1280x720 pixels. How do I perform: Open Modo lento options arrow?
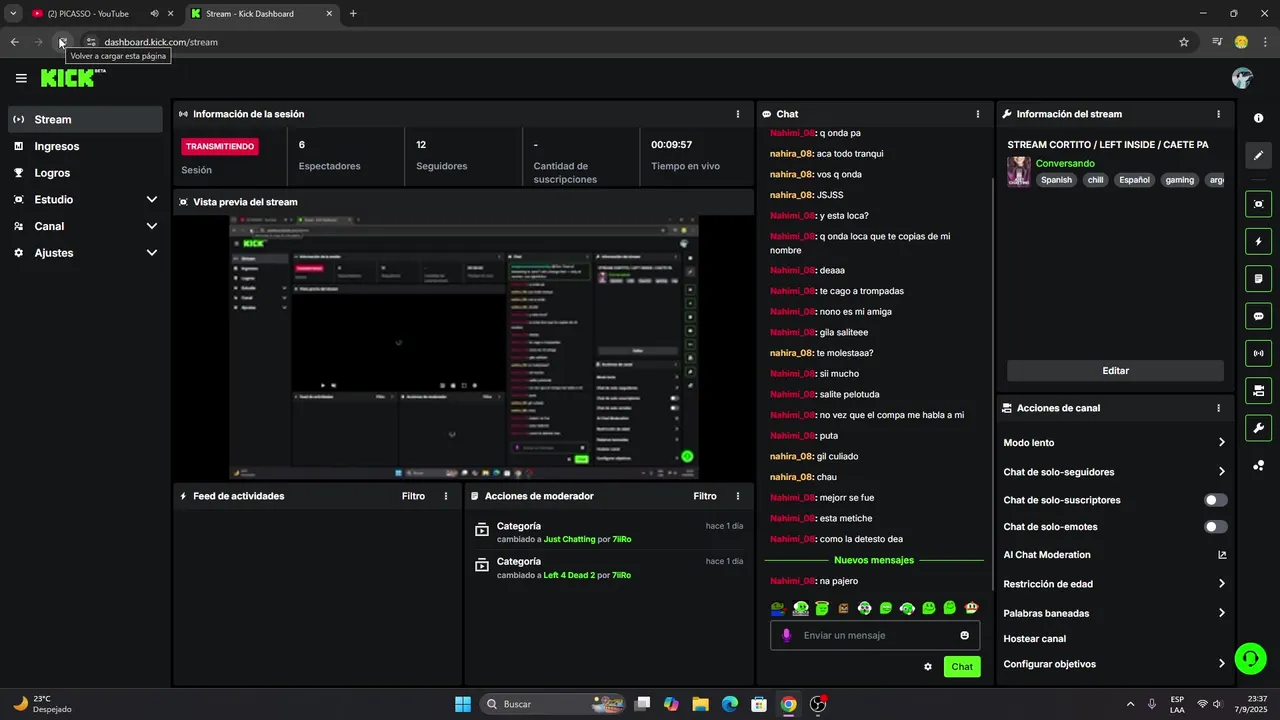click(1221, 442)
